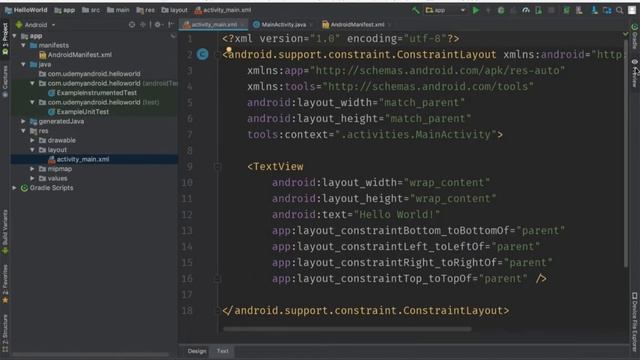Collapse the app module node
The width and height of the screenshot is (640, 360).
15,36
